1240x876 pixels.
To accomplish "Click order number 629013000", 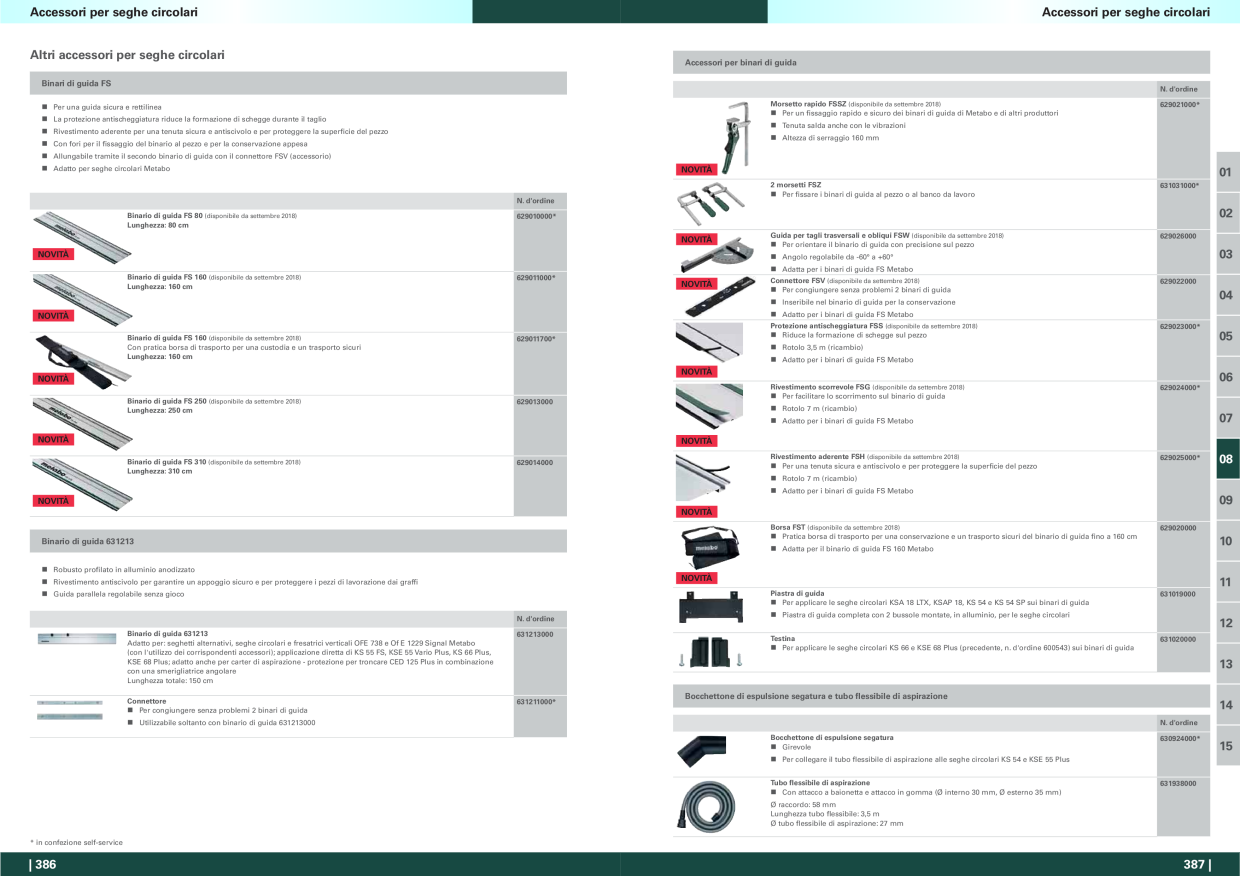I will coord(535,401).
